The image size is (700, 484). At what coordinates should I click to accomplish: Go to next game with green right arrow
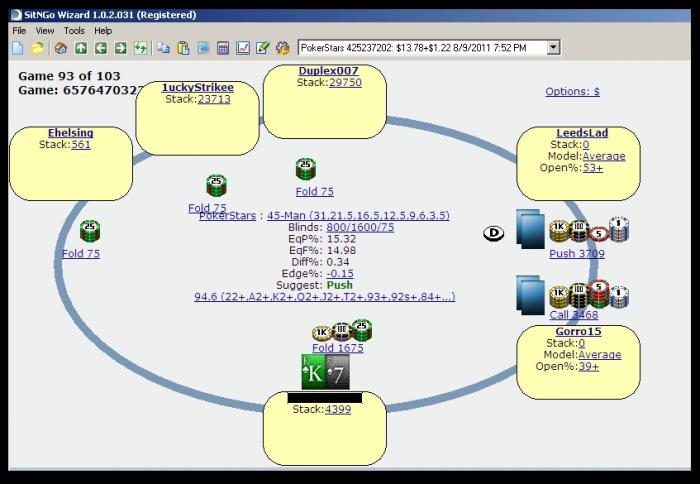pos(121,48)
